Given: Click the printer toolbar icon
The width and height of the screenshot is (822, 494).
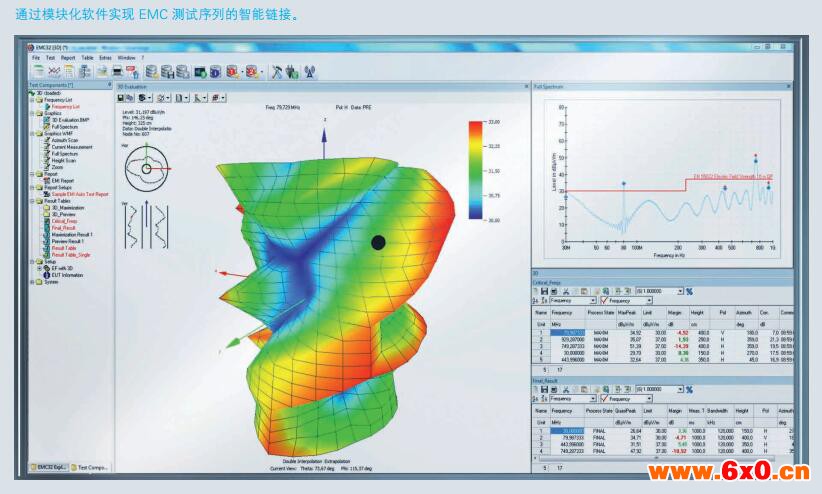Looking at the screenshot, I should click(x=117, y=72).
